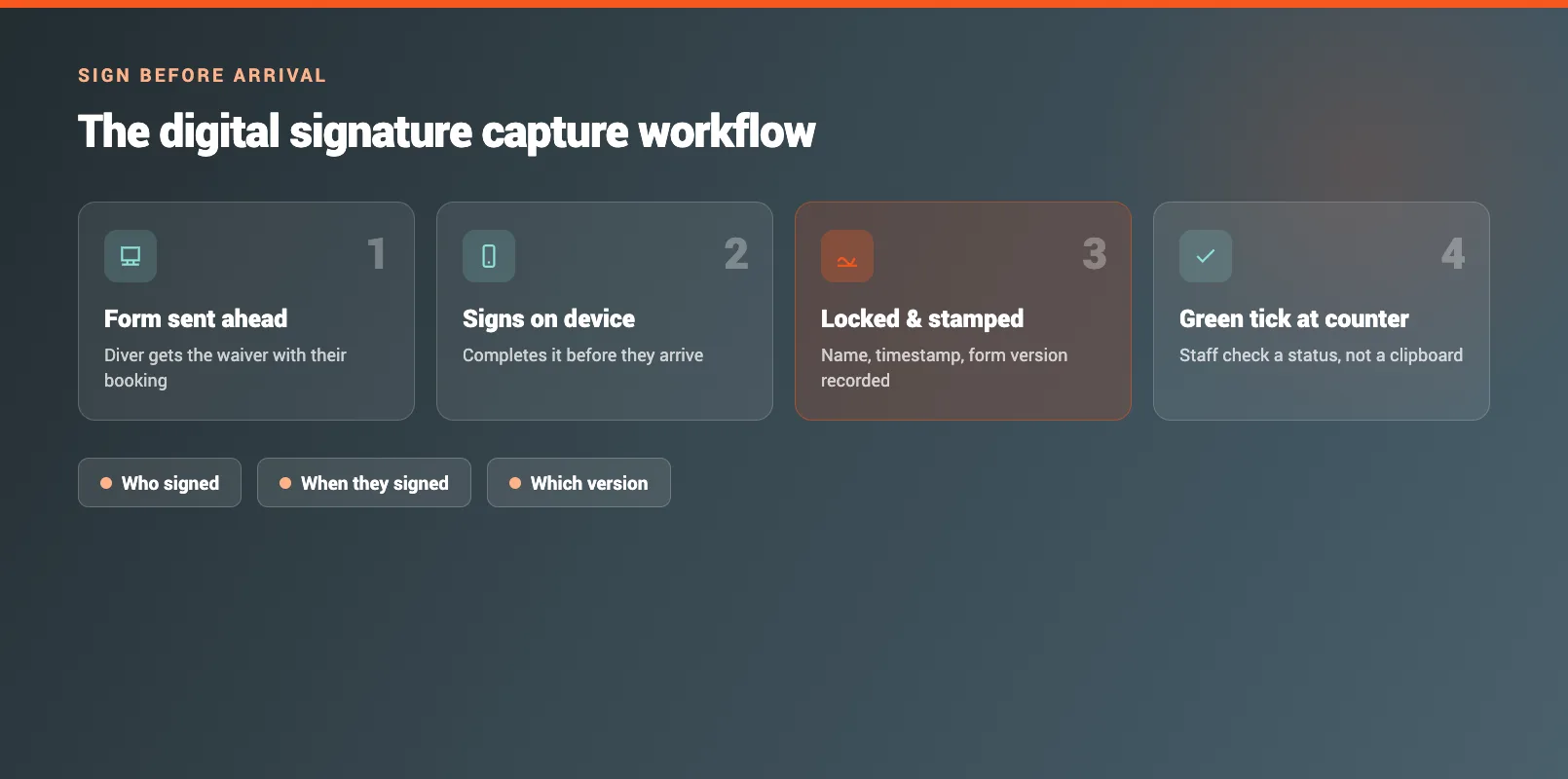Click the Form sent ahead title
Image resolution: width=1568 pixels, height=779 pixels.
coord(196,318)
